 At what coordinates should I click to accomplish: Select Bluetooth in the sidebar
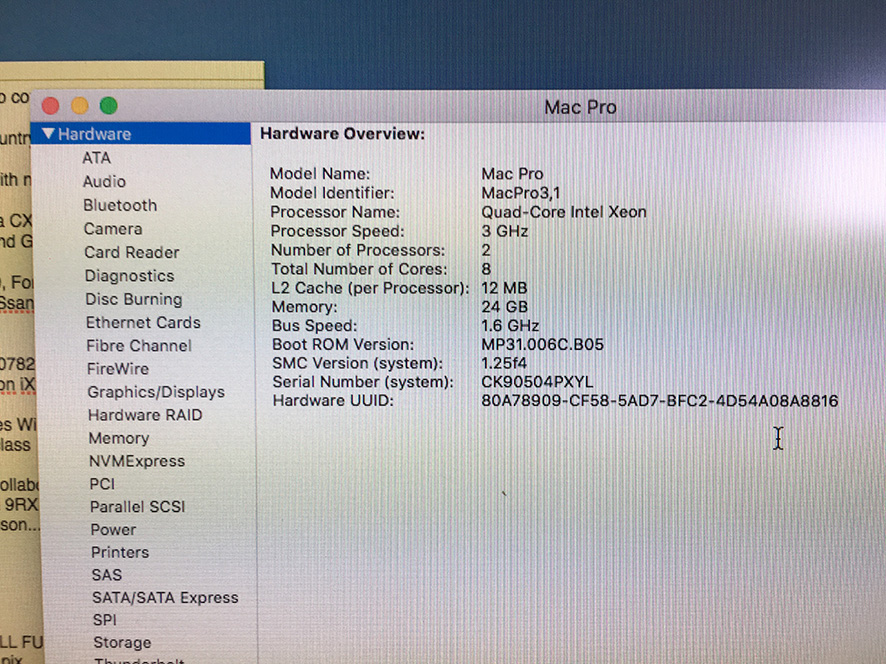tap(120, 205)
